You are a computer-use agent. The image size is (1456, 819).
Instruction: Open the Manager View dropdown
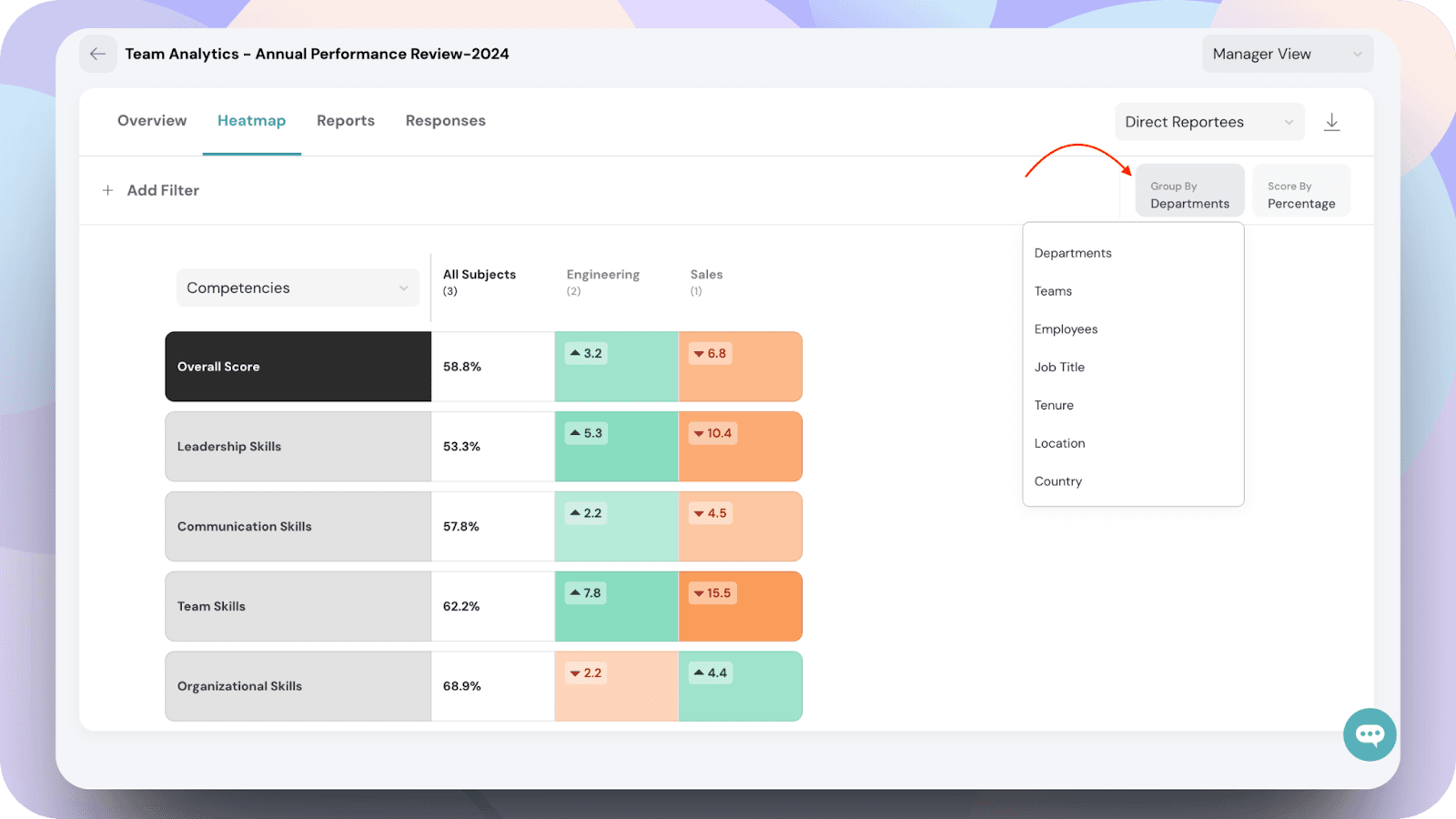point(1287,54)
